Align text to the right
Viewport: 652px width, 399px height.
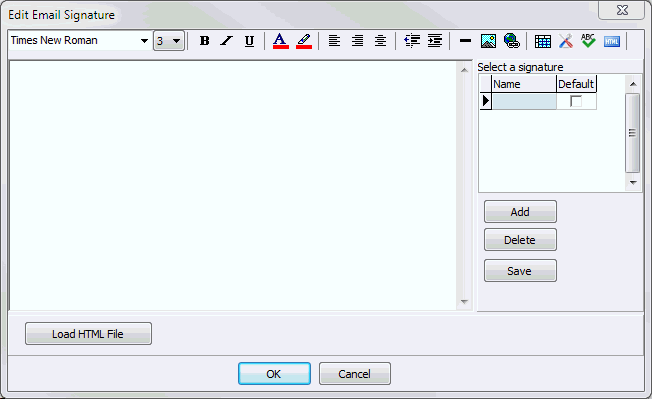coord(358,41)
